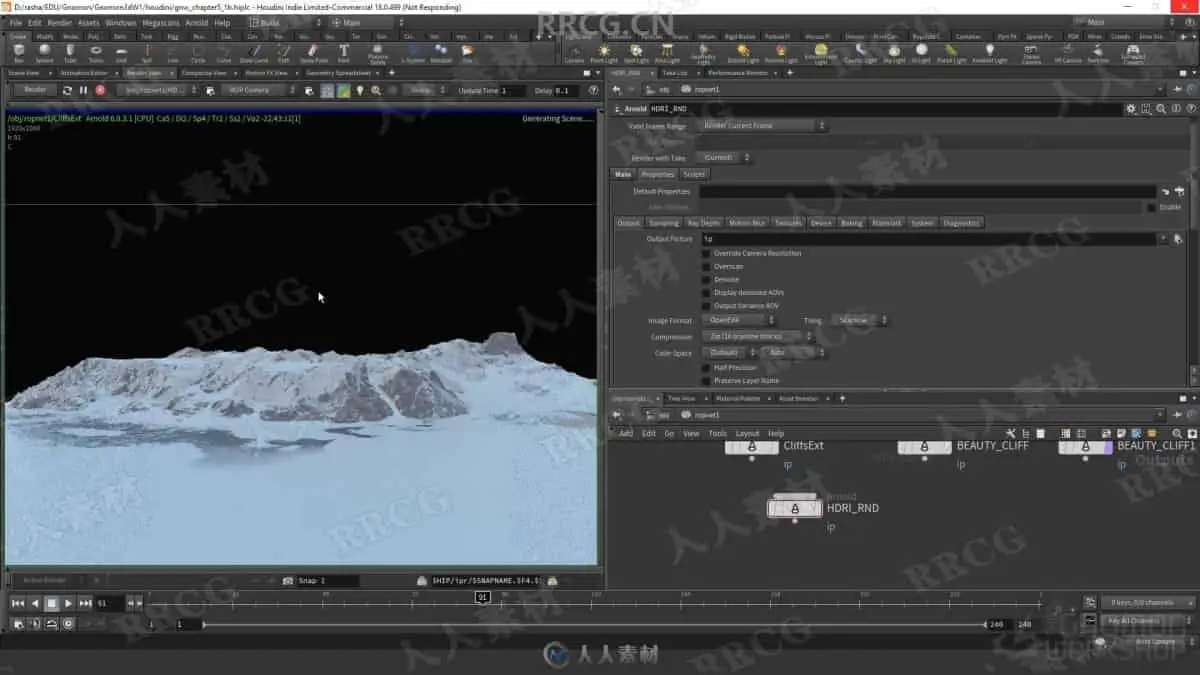The width and height of the screenshot is (1200, 675).
Task: Select the HDRI_RND node
Action: [x=794, y=508]
